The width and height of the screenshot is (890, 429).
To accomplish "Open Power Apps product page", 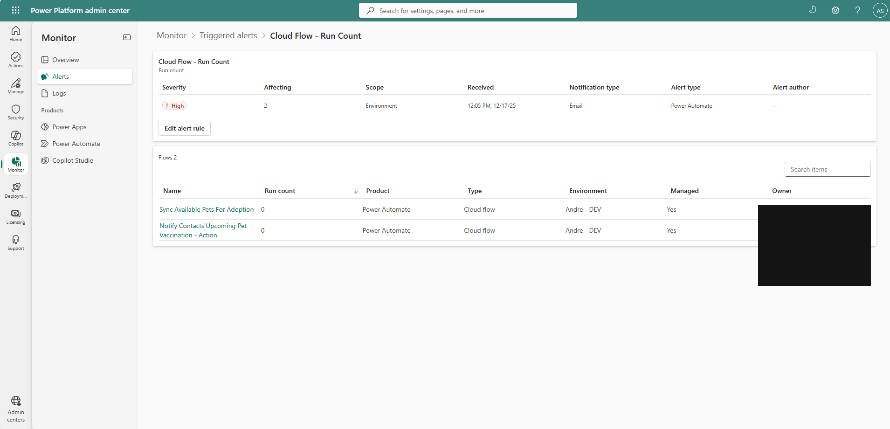I will click(85, 127).
